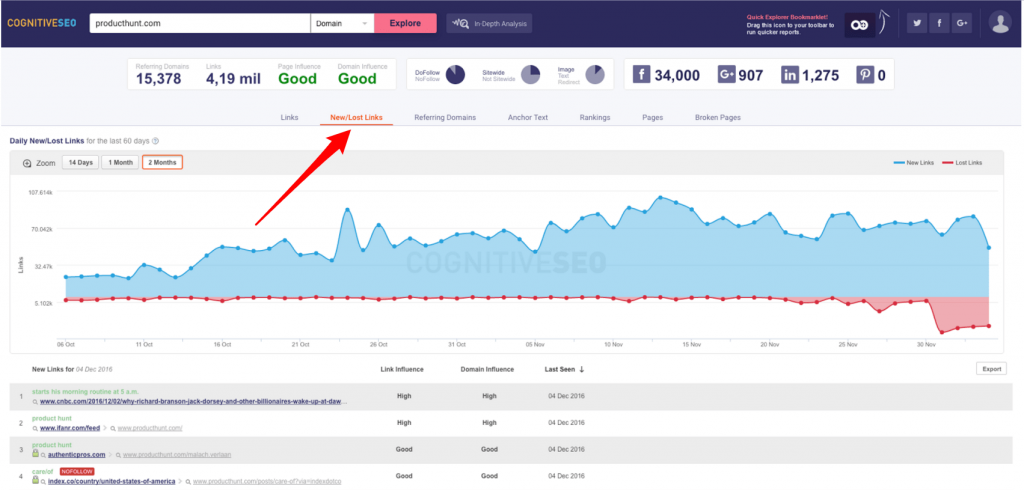
Task: Open the www.ifanr.com/feed link
Action: pyautogui.click(x=70, y=428)
